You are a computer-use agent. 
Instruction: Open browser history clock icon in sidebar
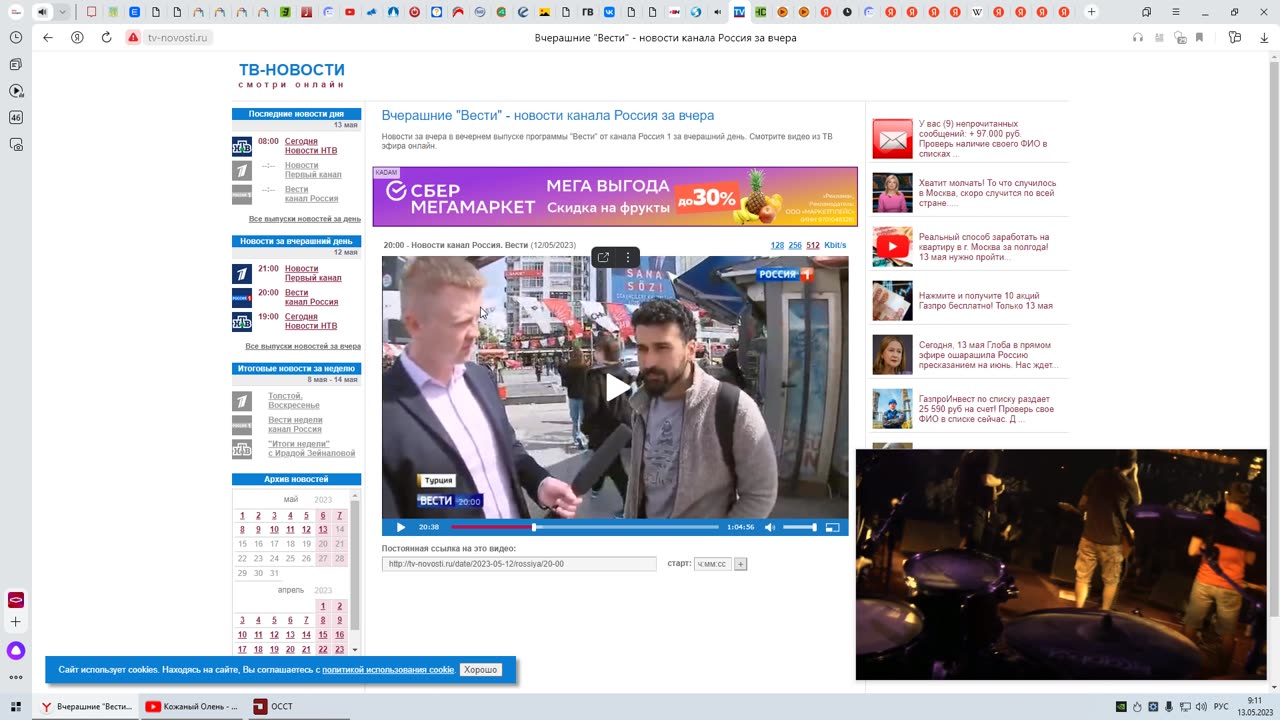coord(16,37)
